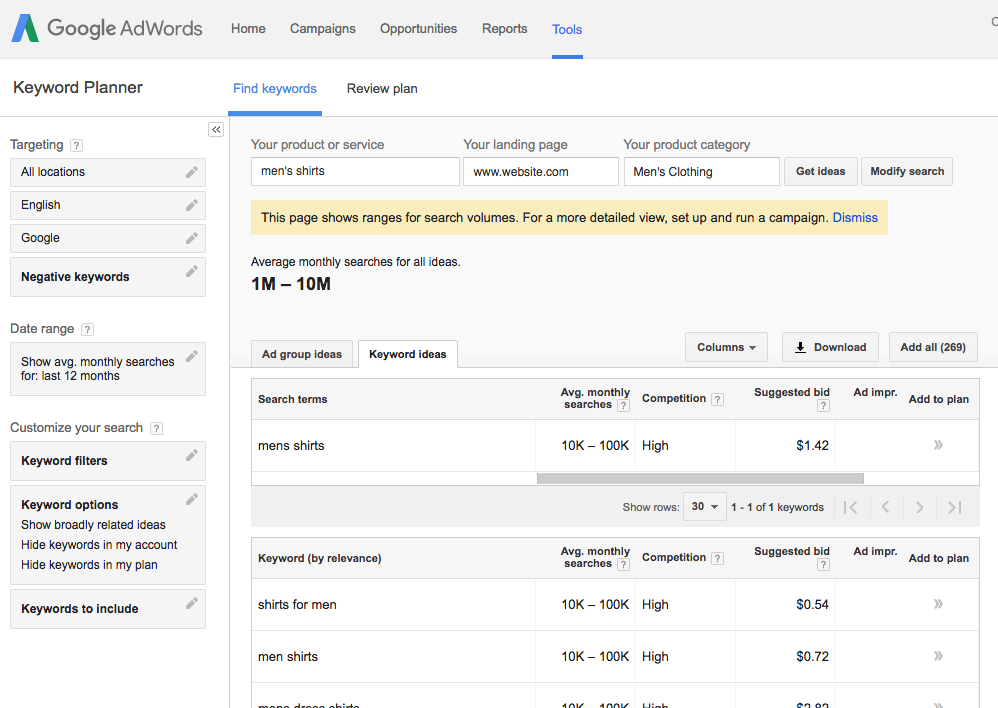Open Competition help icon in Keyword table

[x=717, y=558]
